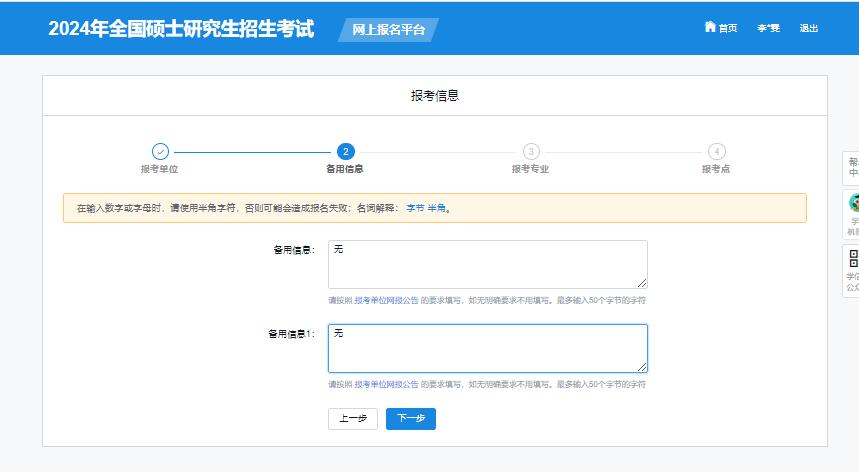Click the home icon beside 首页

(x=710, y=27)
